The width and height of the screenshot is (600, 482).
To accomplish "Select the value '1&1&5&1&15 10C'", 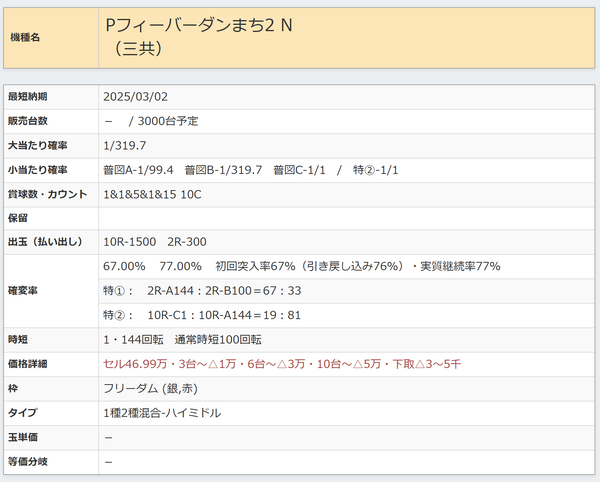I will pos(152,195).
